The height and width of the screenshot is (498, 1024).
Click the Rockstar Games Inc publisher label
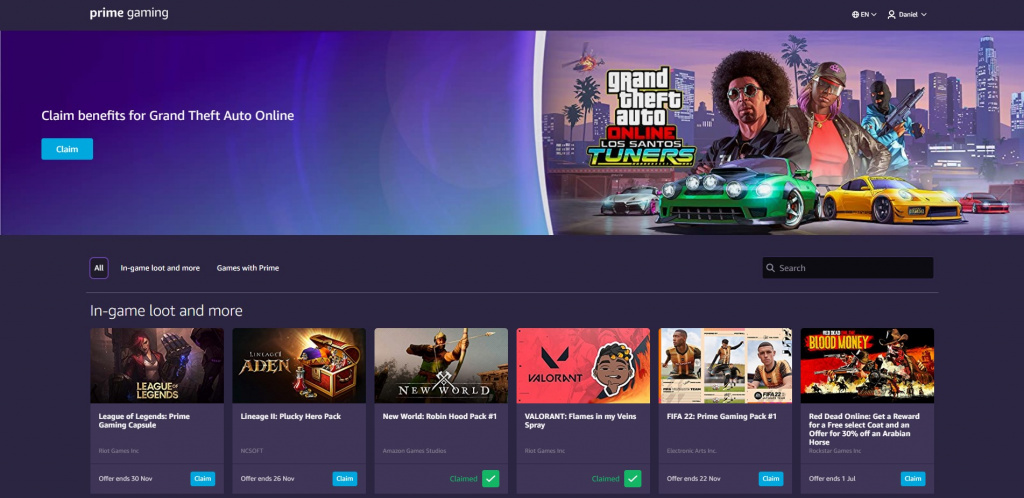tap(835, 451)
